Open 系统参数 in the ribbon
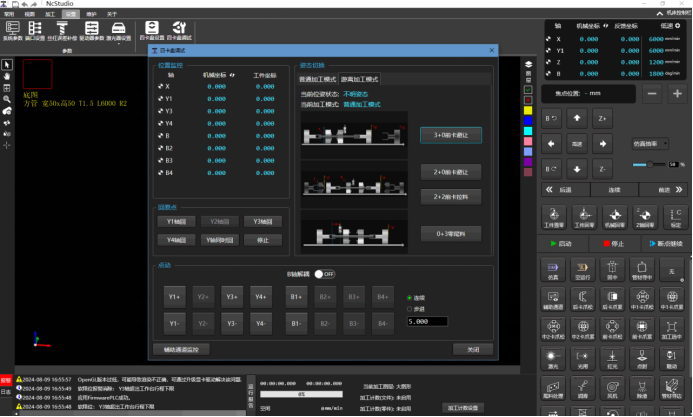The image size is (693, 417). click(x=12, y=31)
